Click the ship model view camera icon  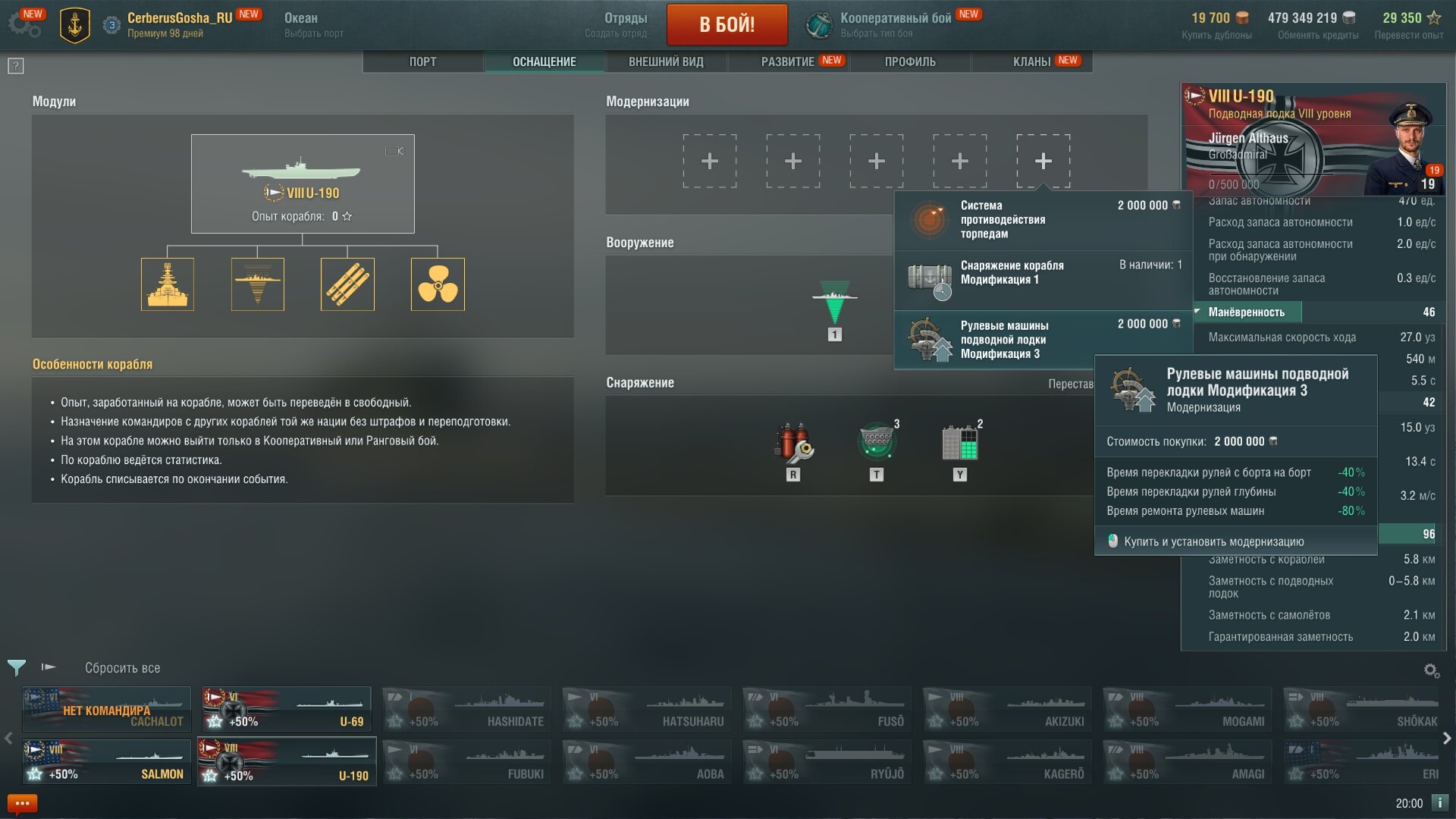(x=394, y=151)
